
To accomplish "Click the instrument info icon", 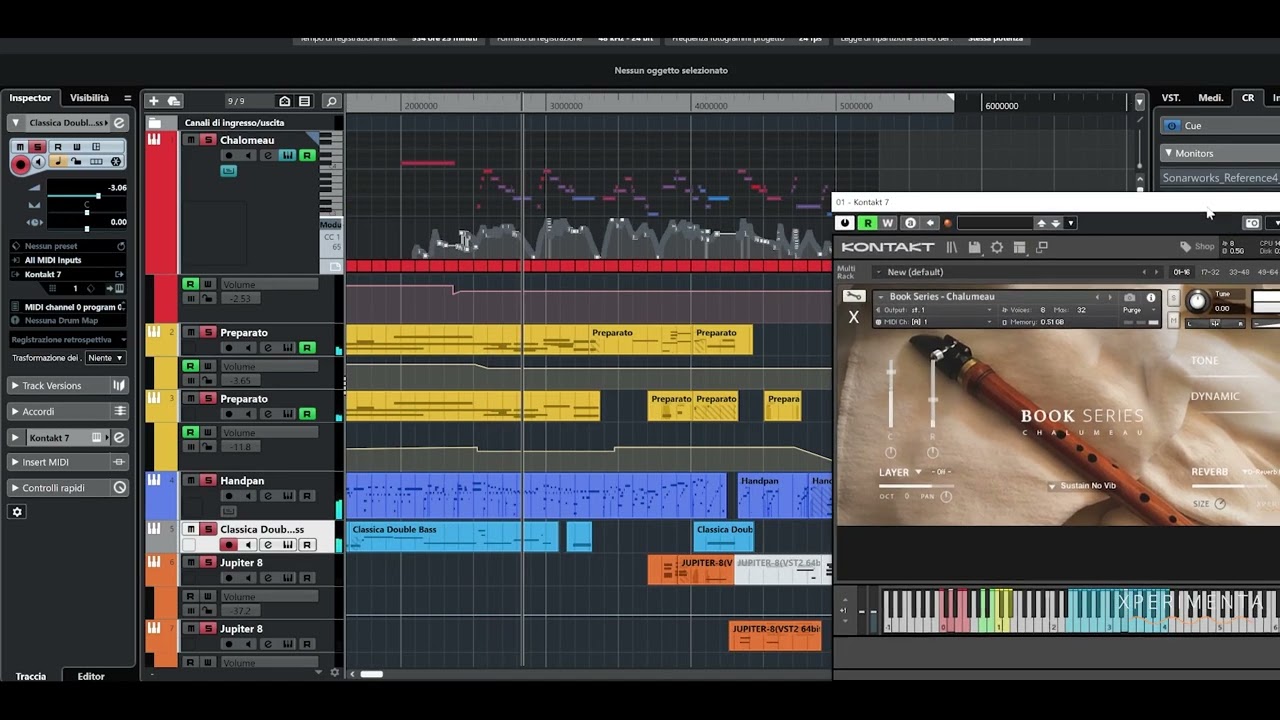I will (1151, 298).
